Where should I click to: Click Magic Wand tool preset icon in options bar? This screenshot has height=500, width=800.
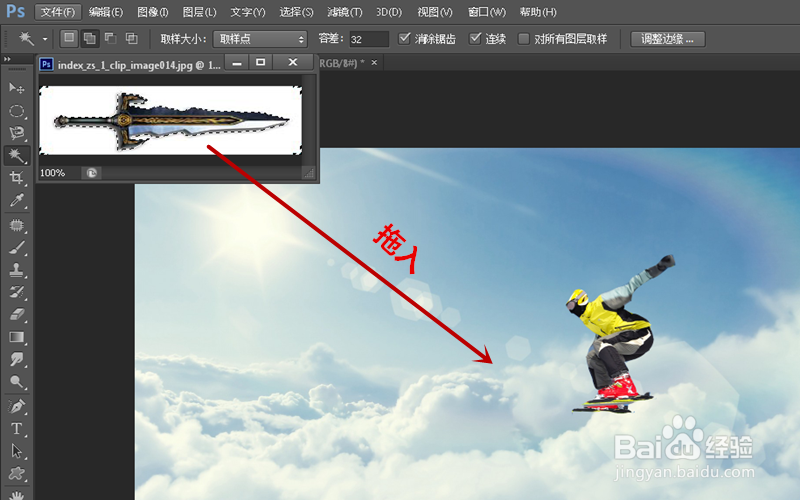tap(26, 38)
